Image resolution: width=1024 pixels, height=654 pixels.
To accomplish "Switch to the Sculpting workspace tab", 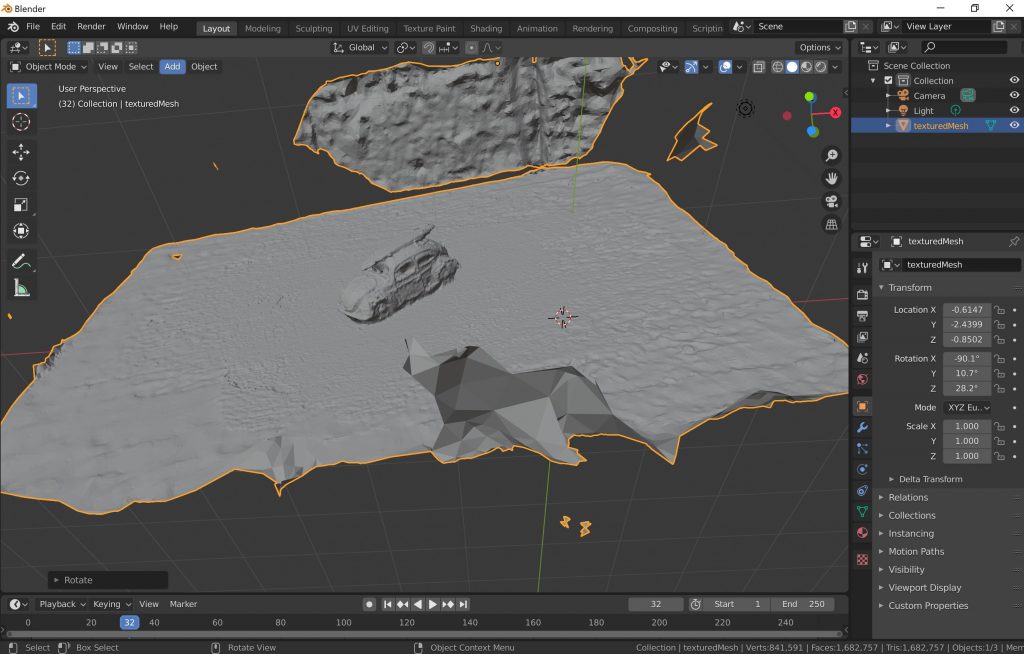I will click(313, 28).
